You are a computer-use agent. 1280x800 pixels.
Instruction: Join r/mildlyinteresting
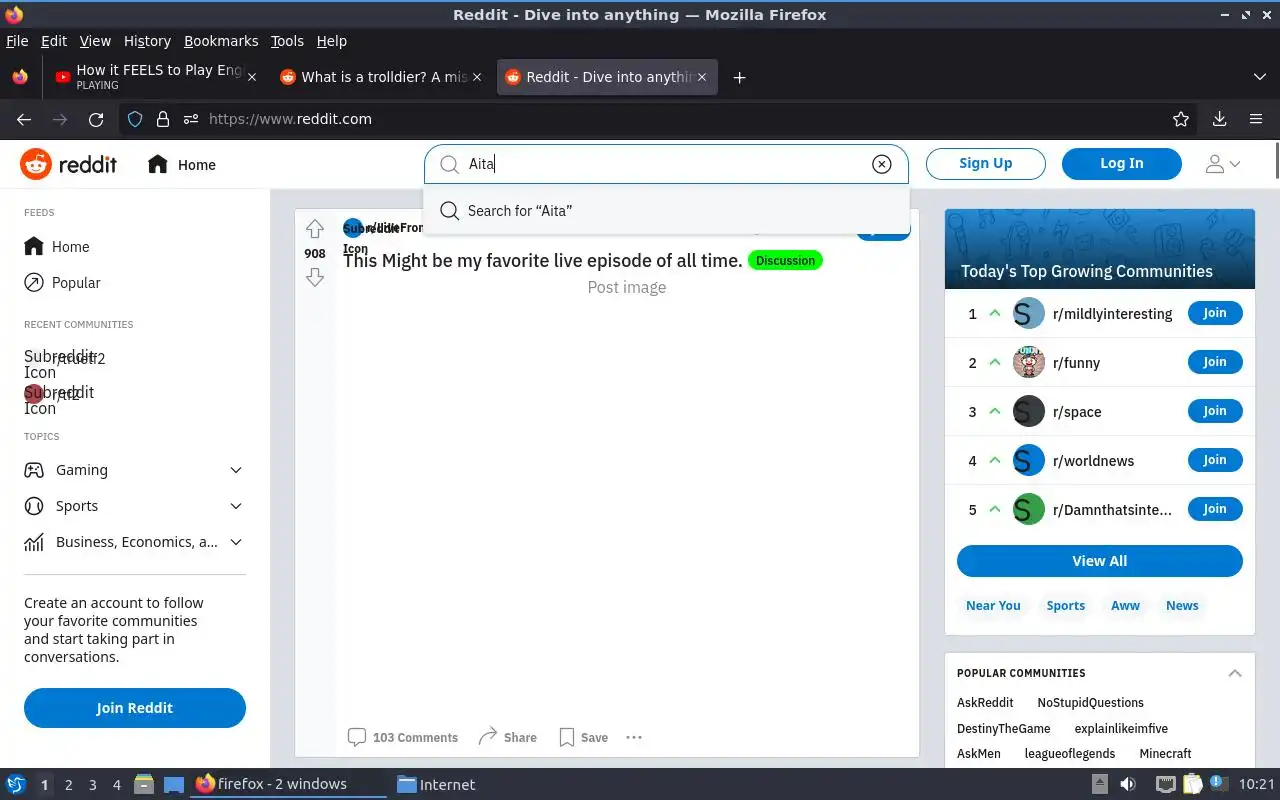click(x=1215, y=313)
